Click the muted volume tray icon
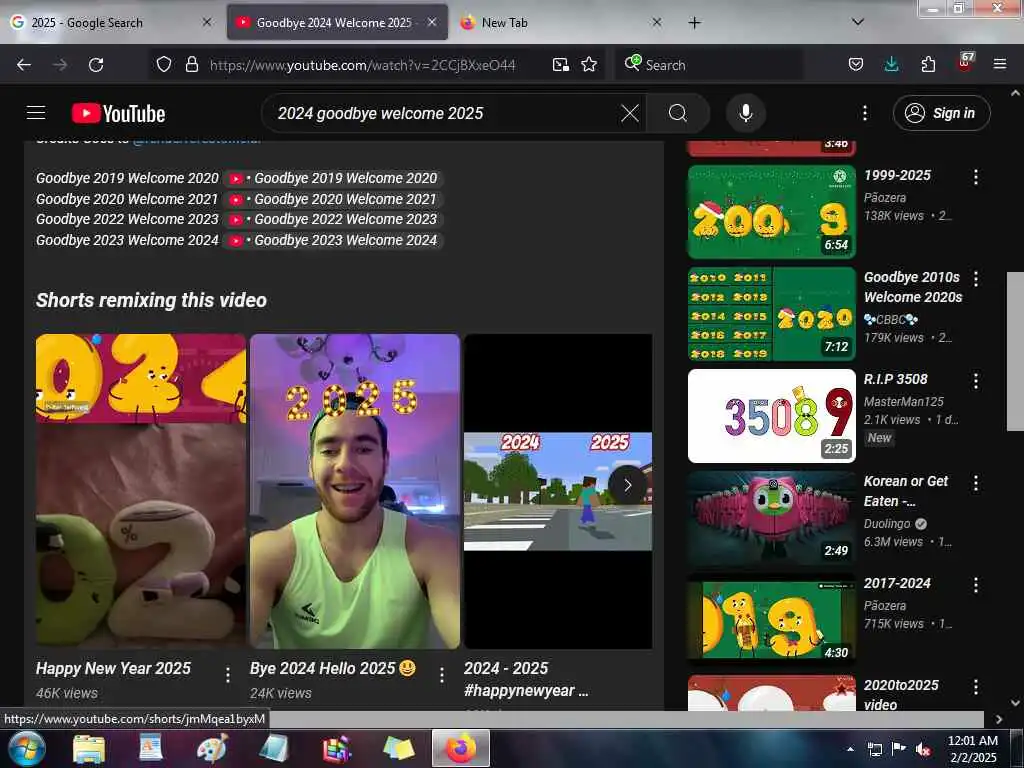The height and width of the screenshot is (768, 1024). click(923, 750)
